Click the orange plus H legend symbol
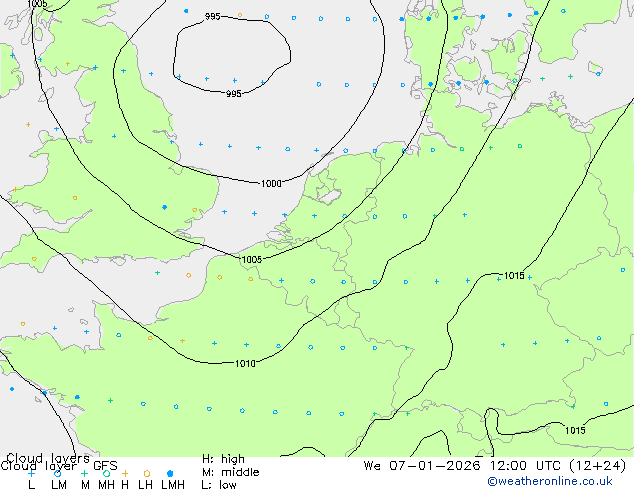634x490 pixels. 125,473
